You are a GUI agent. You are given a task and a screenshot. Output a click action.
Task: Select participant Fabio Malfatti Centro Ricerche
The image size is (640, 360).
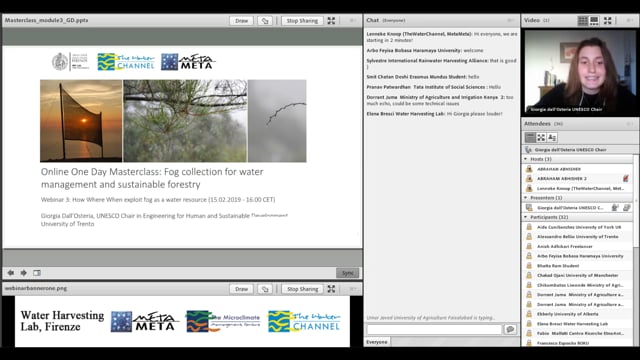point(578,333)
